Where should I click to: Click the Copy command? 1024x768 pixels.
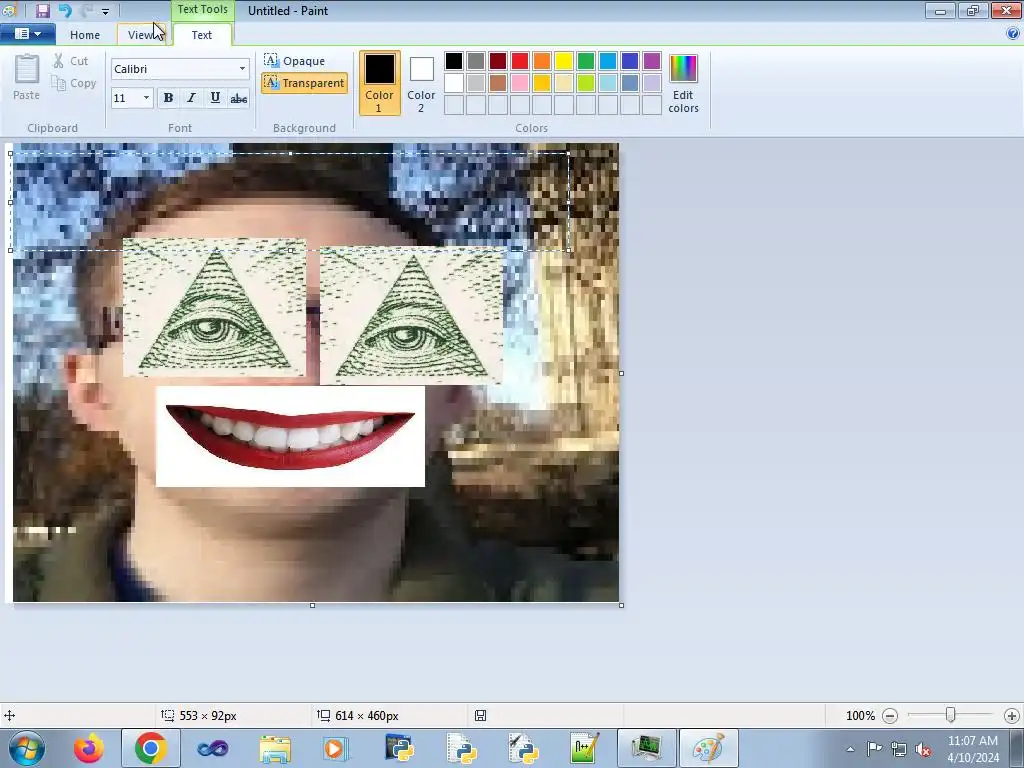(74, 83)
